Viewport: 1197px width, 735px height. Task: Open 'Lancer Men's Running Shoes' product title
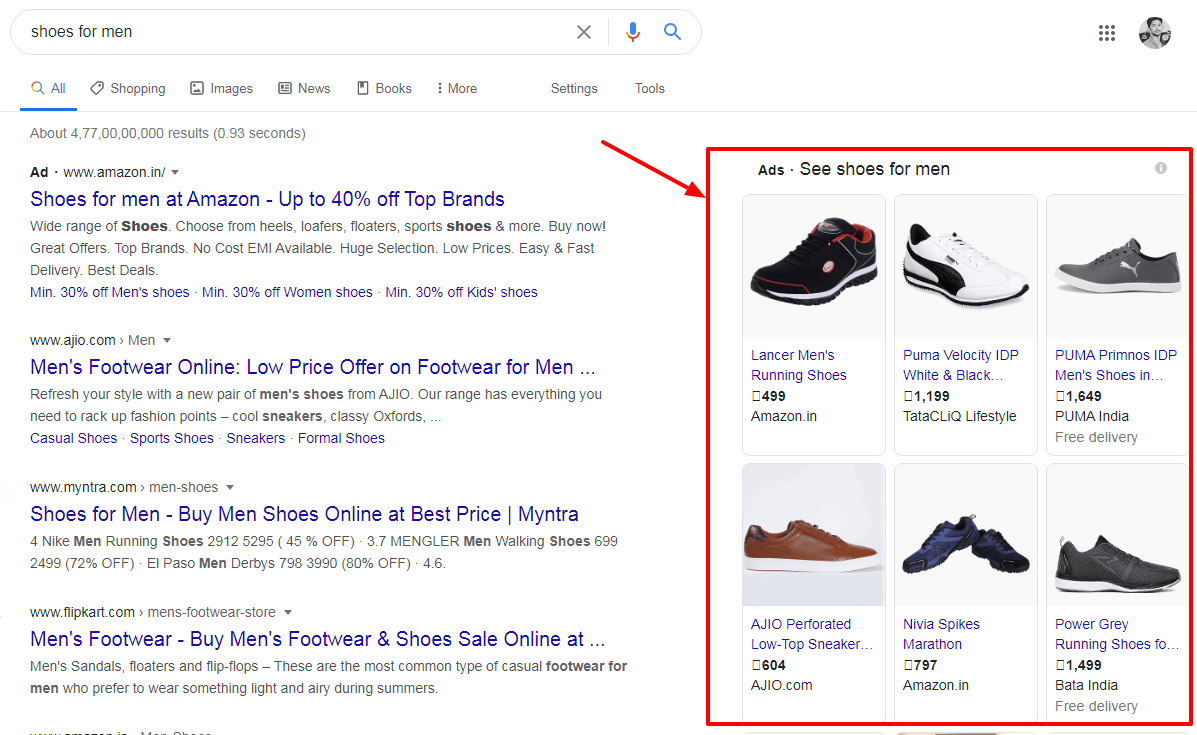(799, 366)
